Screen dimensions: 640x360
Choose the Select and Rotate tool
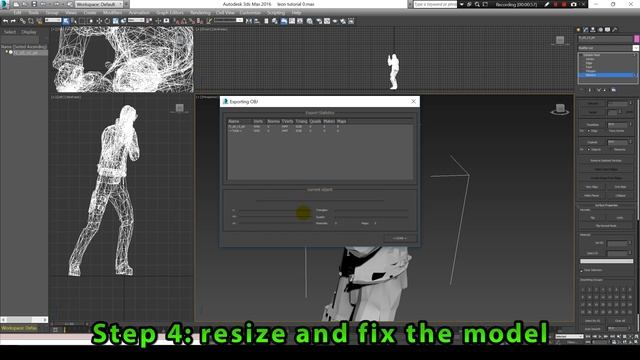(x=107, y=21)
